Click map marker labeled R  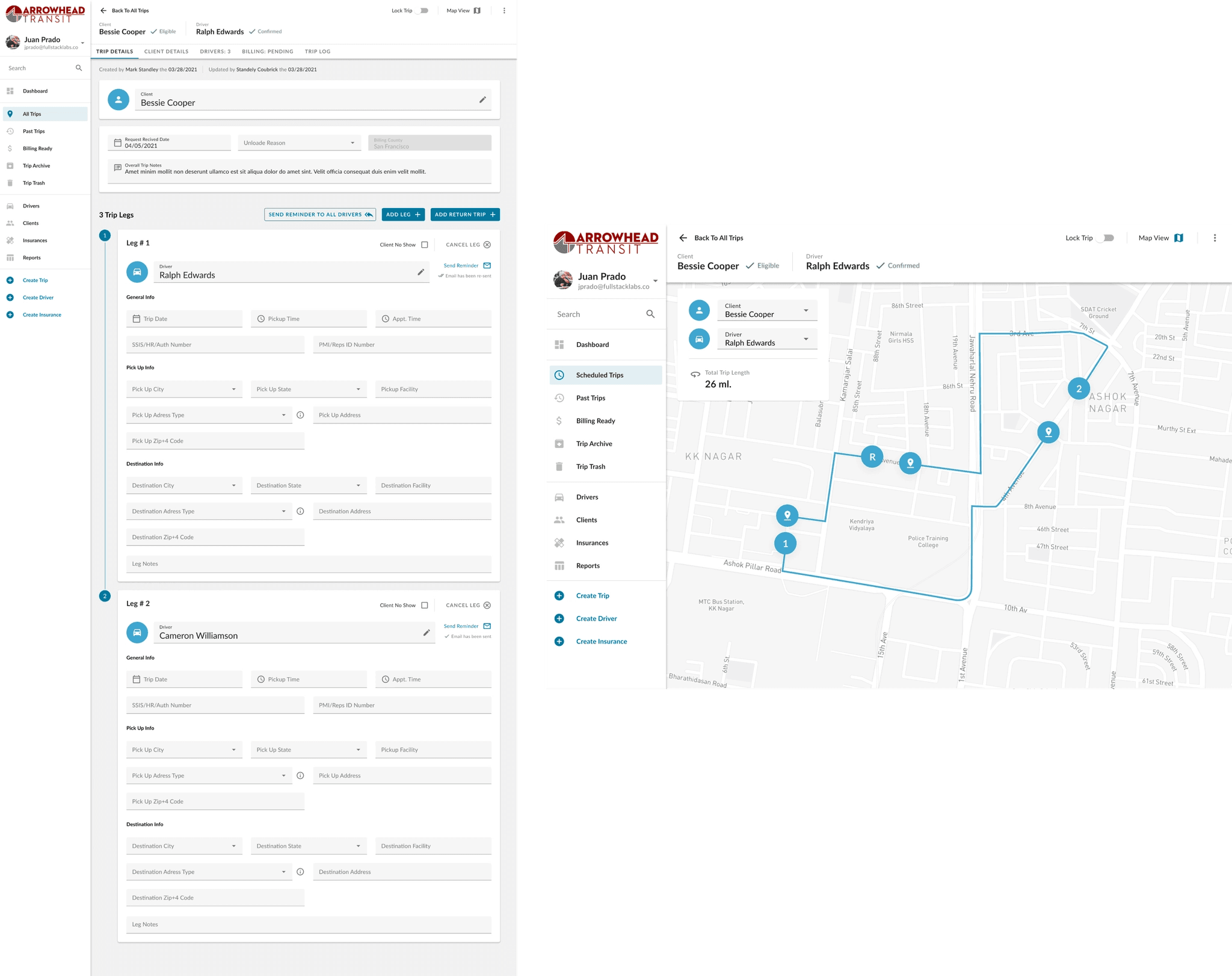872,457
